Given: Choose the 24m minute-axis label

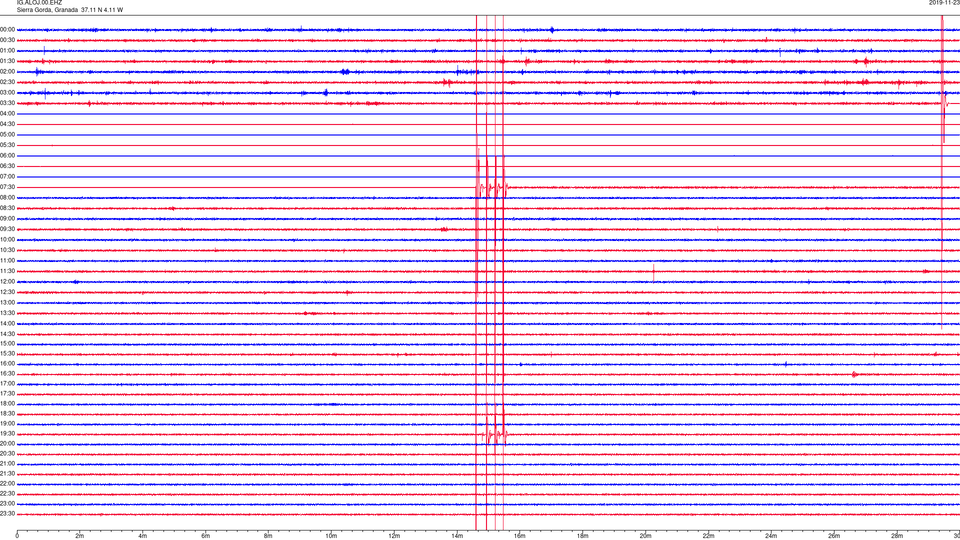Looking at the screenshot, I should coord(771,536).
